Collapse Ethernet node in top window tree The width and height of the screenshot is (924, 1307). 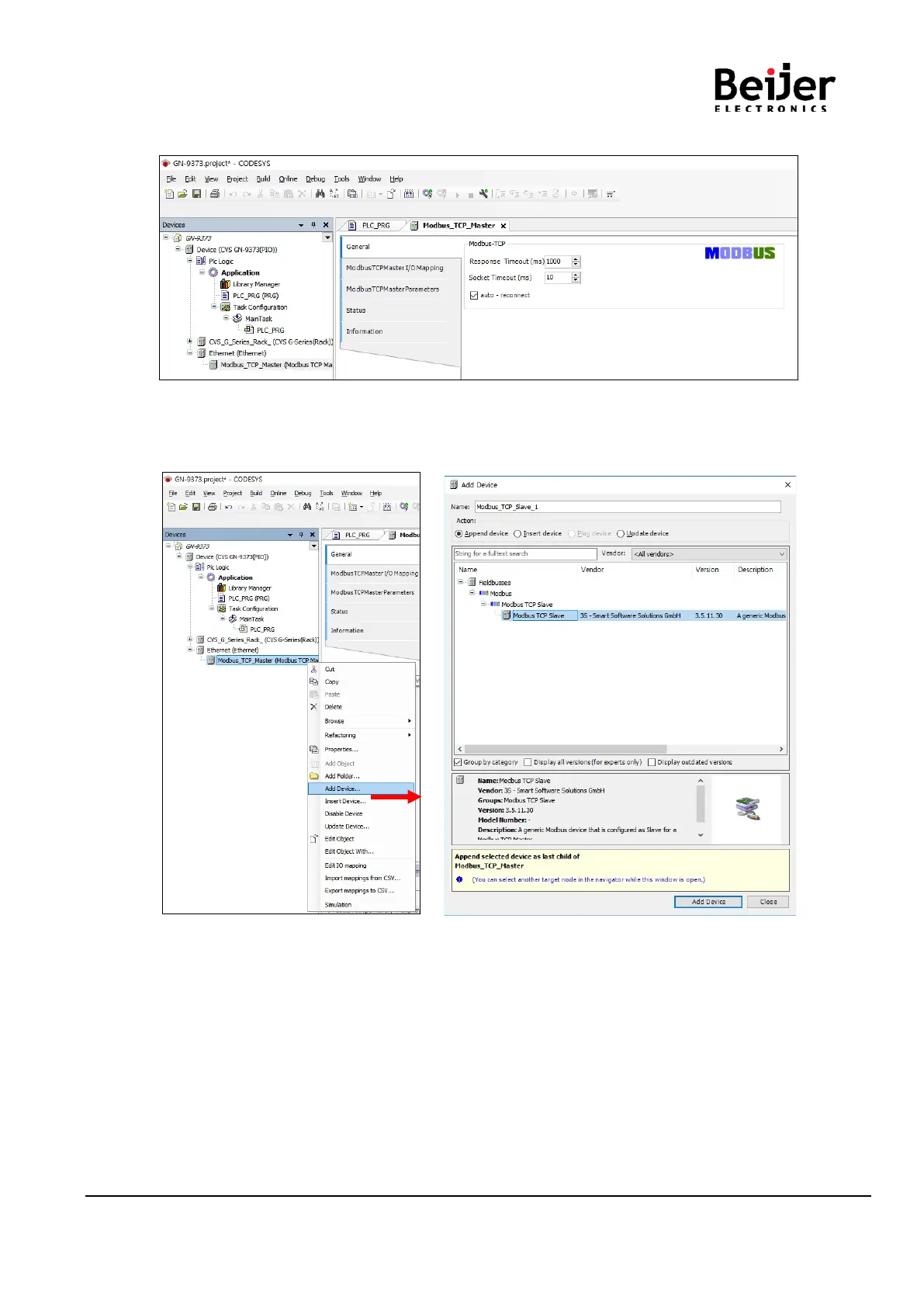189,353
